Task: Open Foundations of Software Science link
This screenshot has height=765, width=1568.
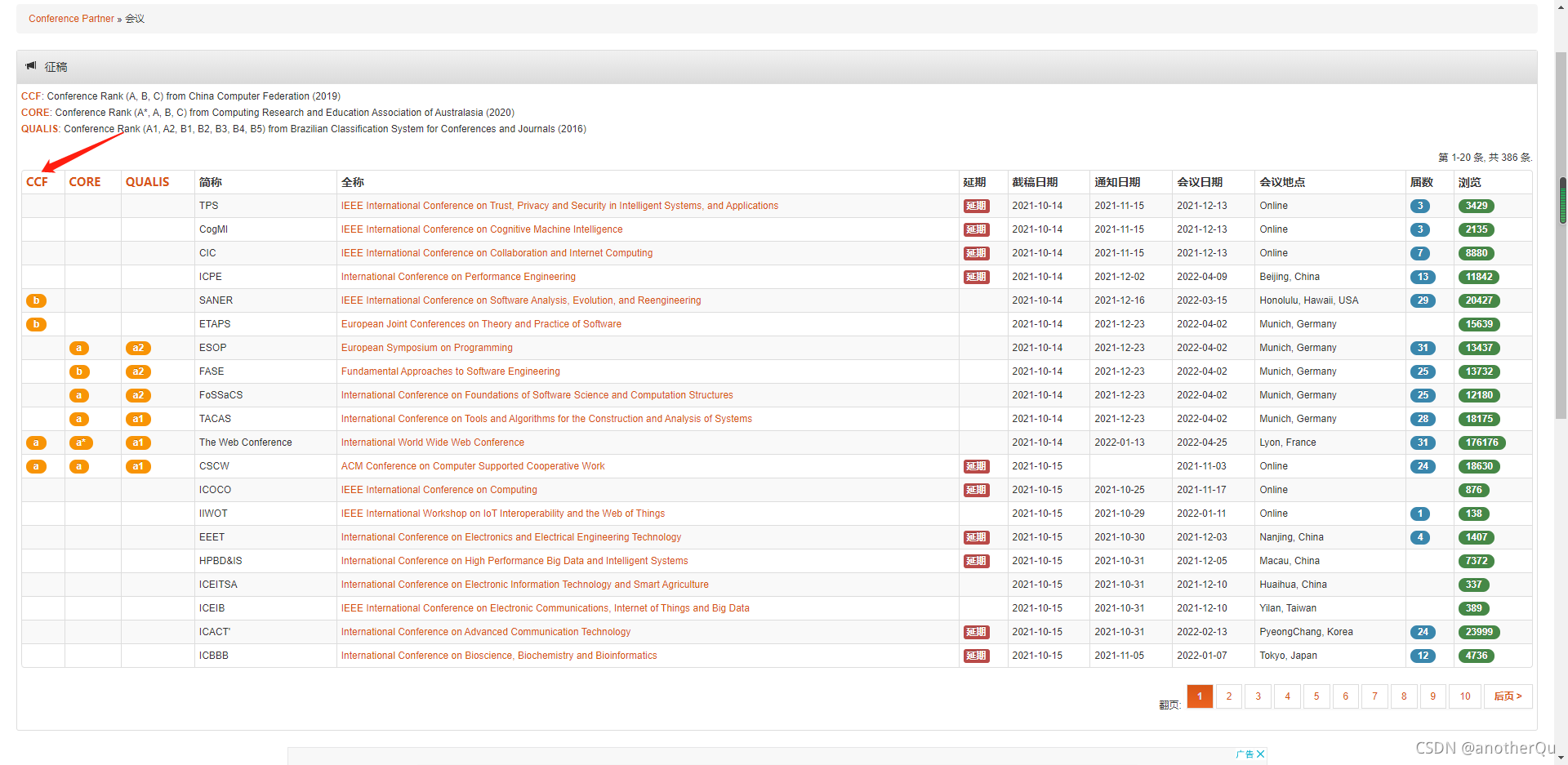Action: [537, 395]
